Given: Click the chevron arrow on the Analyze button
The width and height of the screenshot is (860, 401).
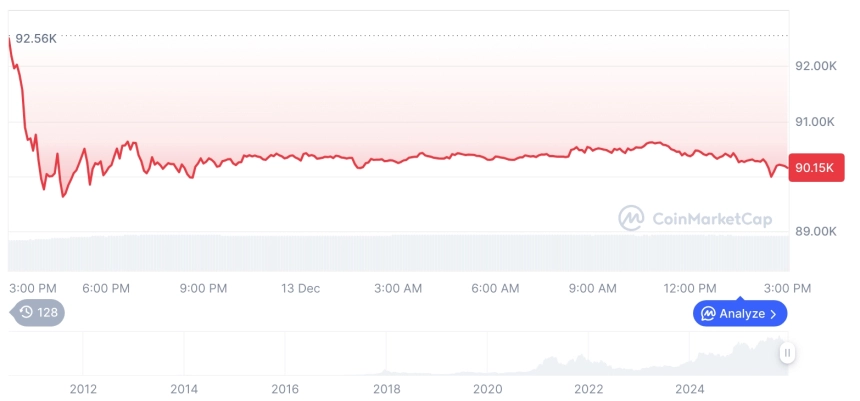Looking at the screenshot, I should tap(773, 314).
